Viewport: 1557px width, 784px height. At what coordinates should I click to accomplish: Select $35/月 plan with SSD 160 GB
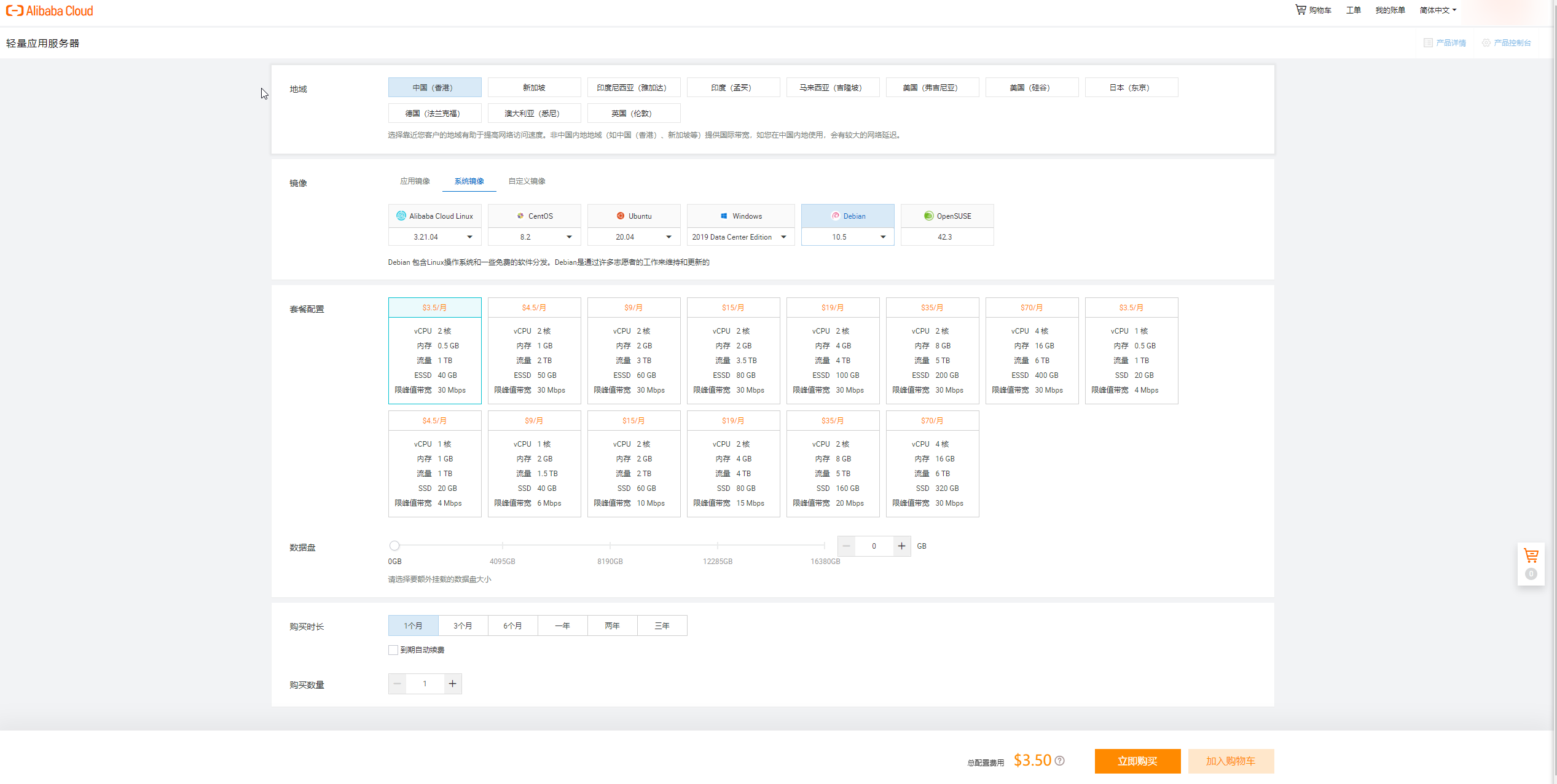click(833, 463)
